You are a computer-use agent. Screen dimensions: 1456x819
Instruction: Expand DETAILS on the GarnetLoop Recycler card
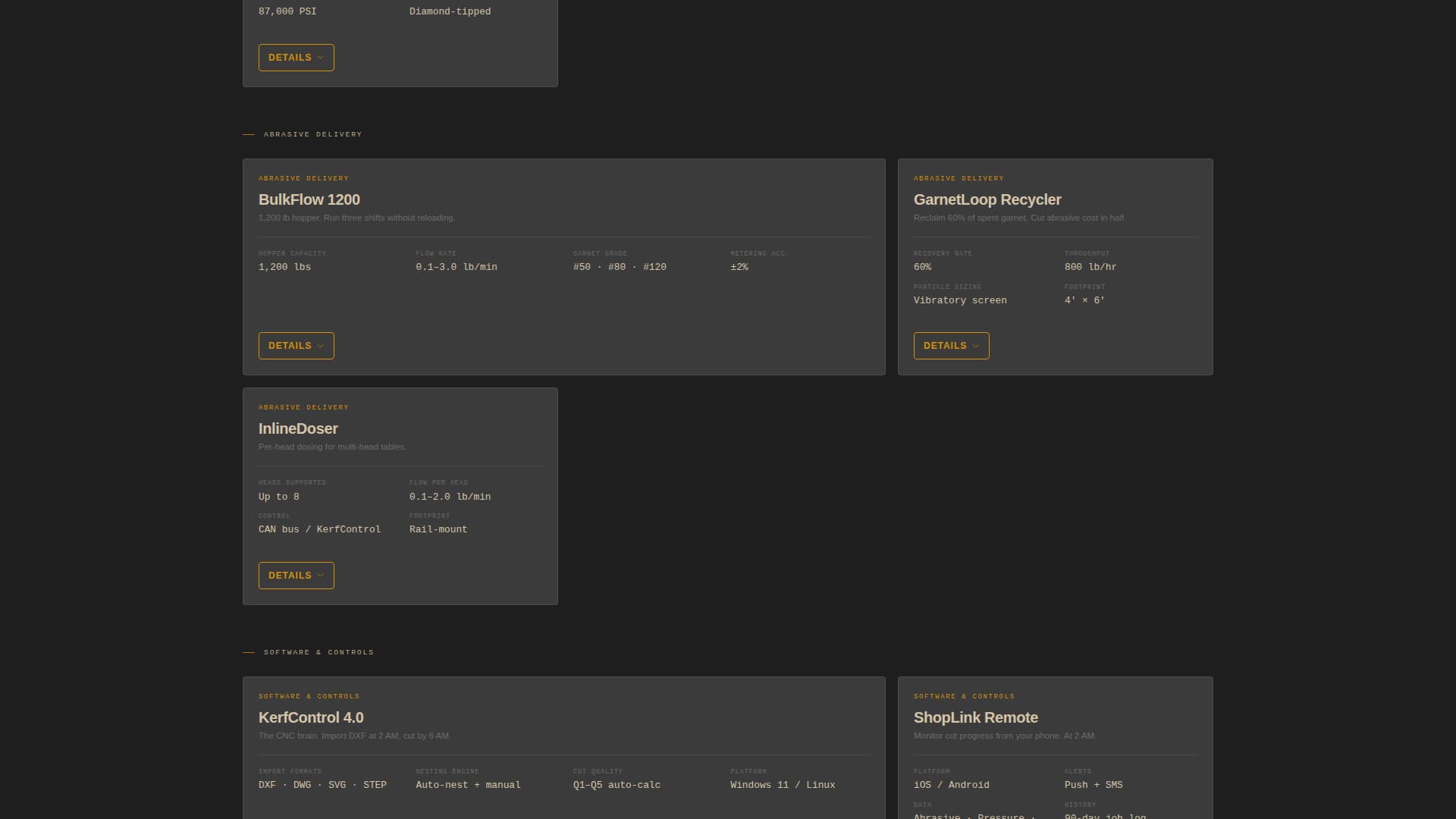click(x=951, y=345)
